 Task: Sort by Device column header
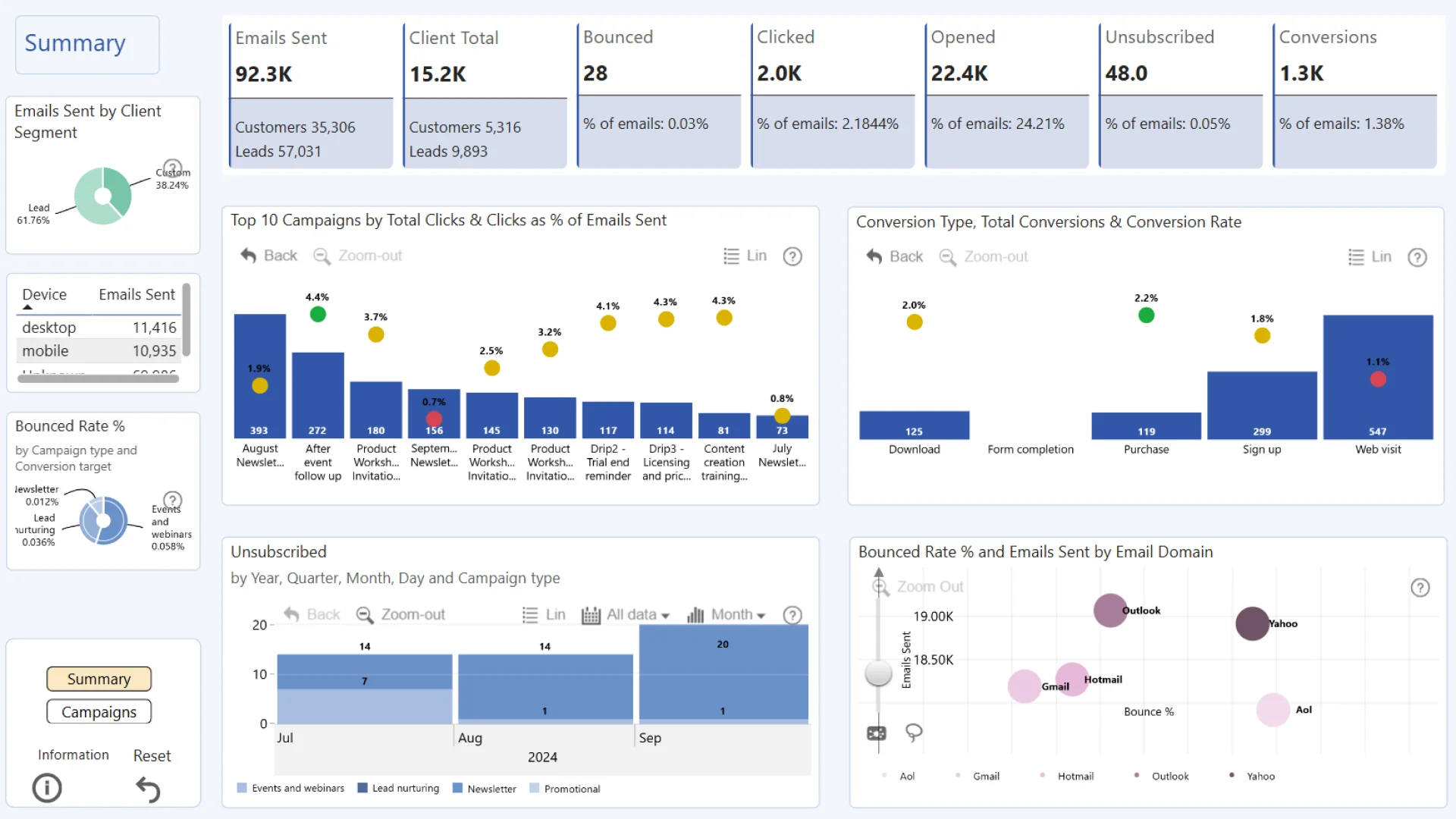[x=44, y=294]
